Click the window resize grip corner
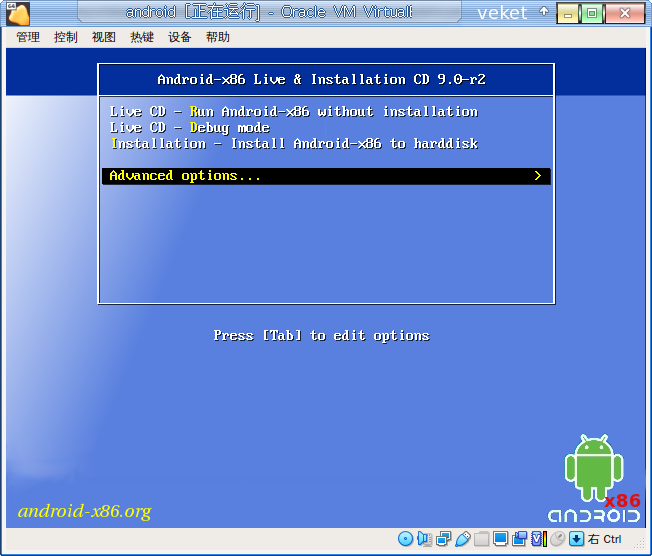The image size is (652, 556). coord(639,543)
